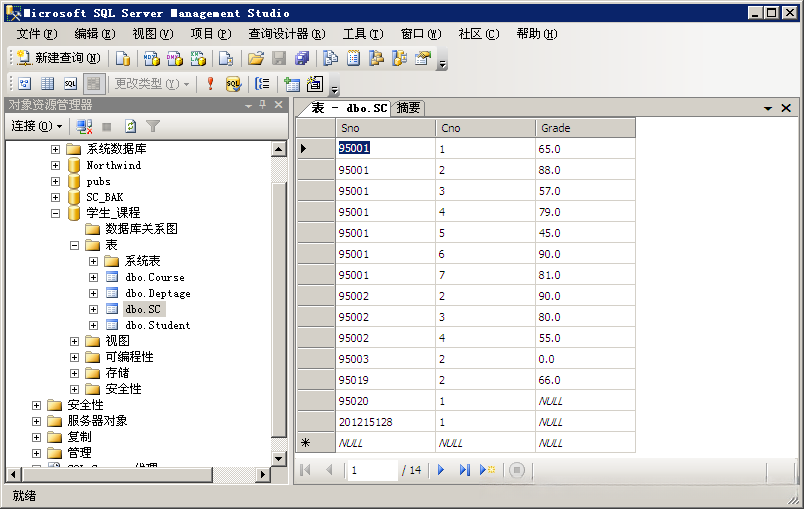The width and height of the screenshot is (804, 509).
Task: Toggle the Criteria pane display
Action: click(x=47, y=84)
